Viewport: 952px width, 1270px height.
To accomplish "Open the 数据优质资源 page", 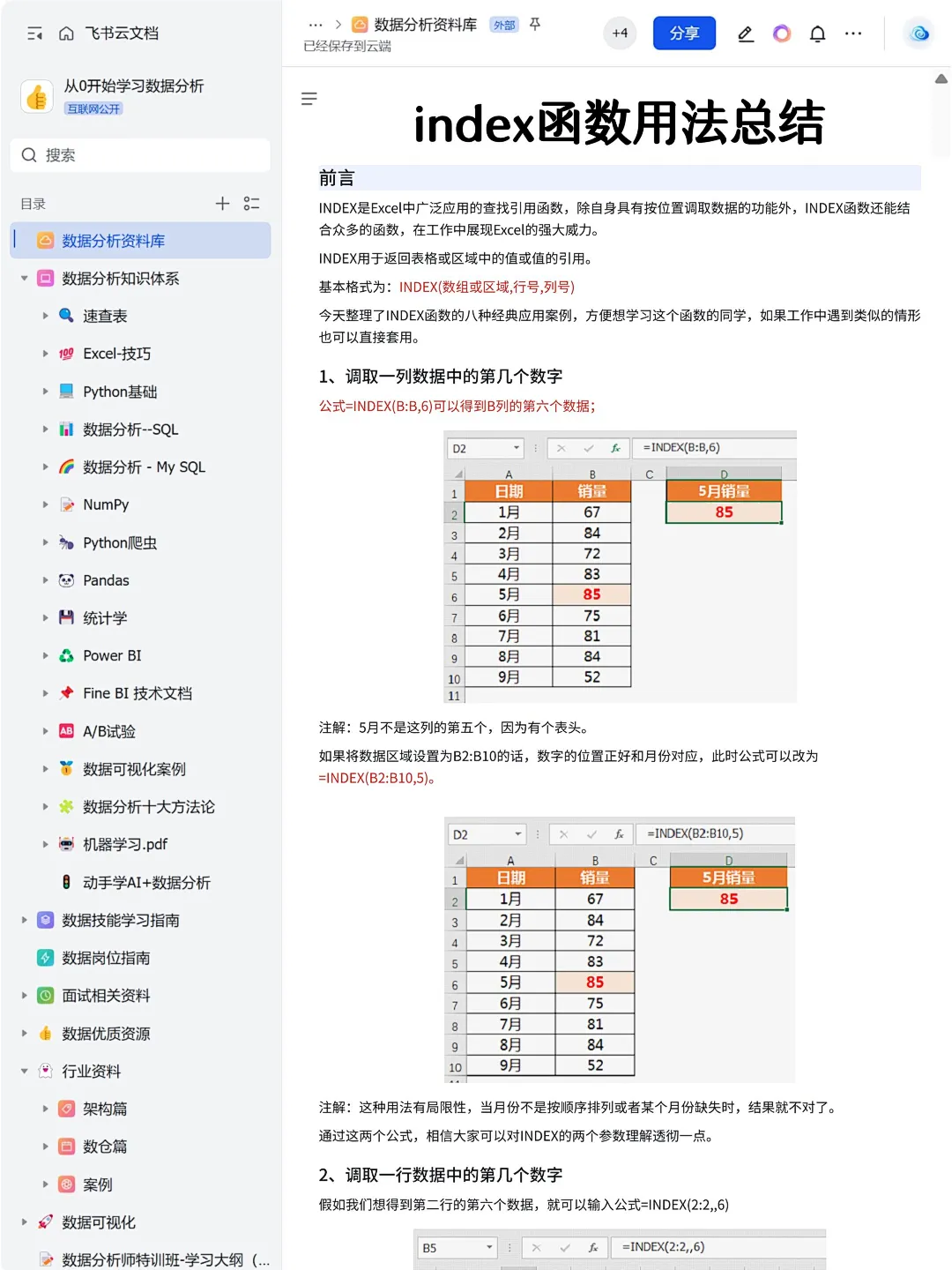I will point(106,1034).
